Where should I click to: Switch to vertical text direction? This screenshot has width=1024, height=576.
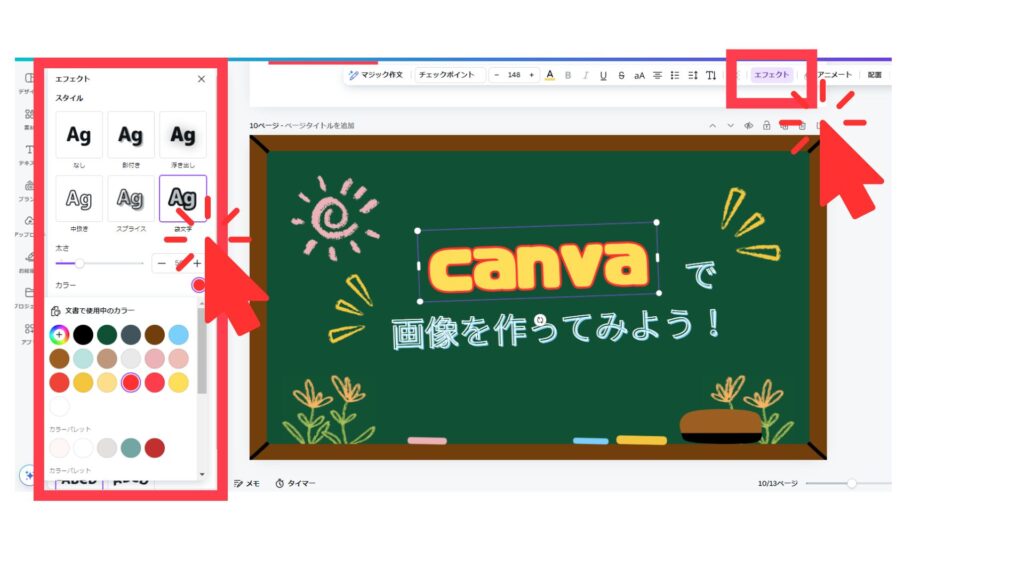click(x=711, y=75)
